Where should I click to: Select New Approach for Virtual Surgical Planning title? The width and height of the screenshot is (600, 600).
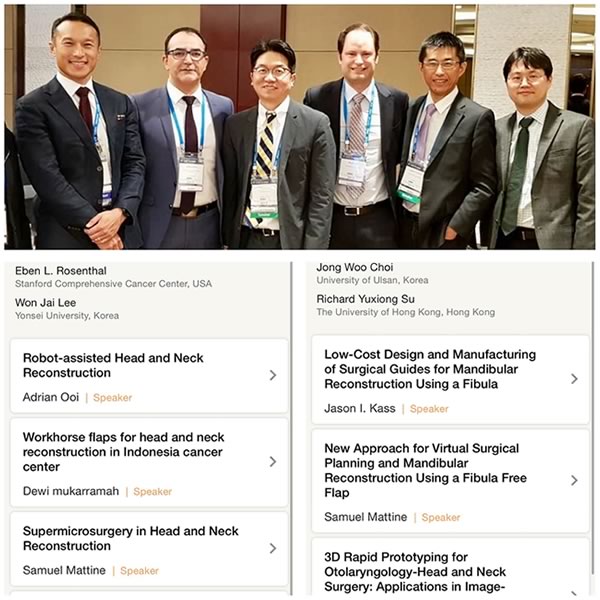click(426, 470)
